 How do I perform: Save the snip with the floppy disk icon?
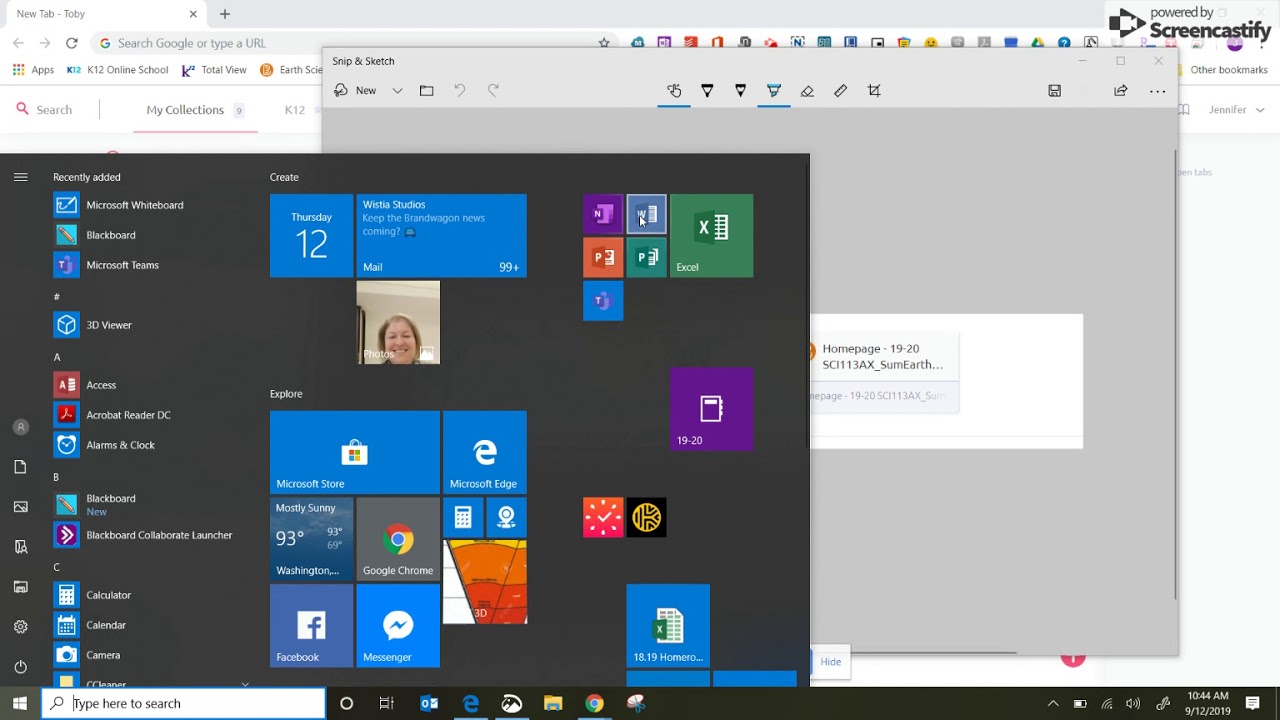(1054, 91)
